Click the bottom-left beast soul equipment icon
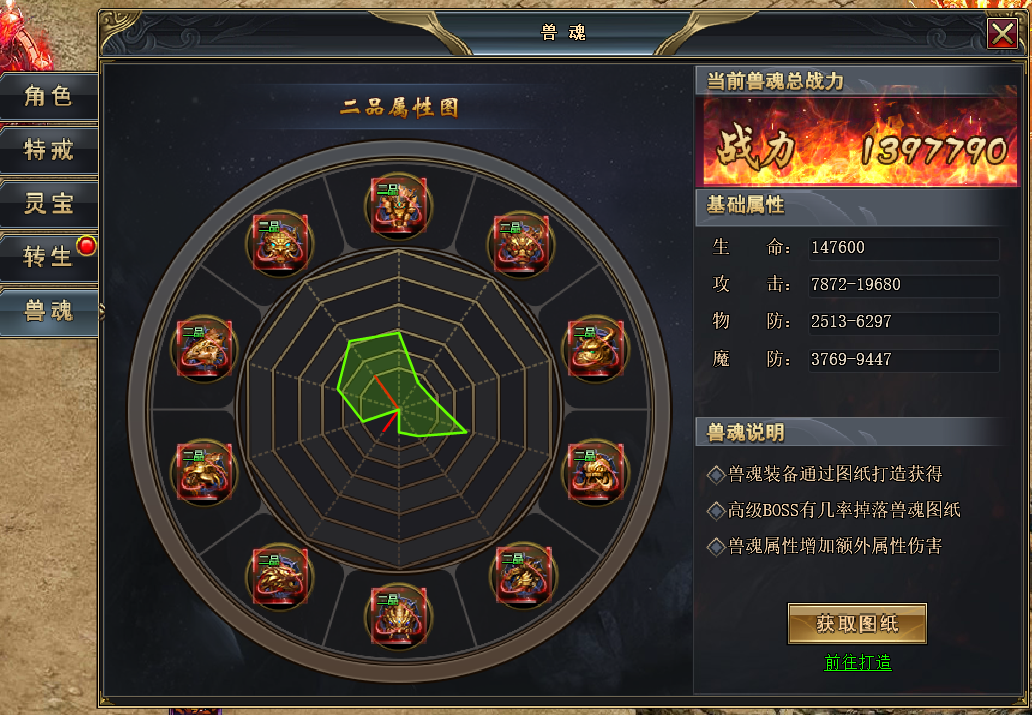 pos(280,576)
